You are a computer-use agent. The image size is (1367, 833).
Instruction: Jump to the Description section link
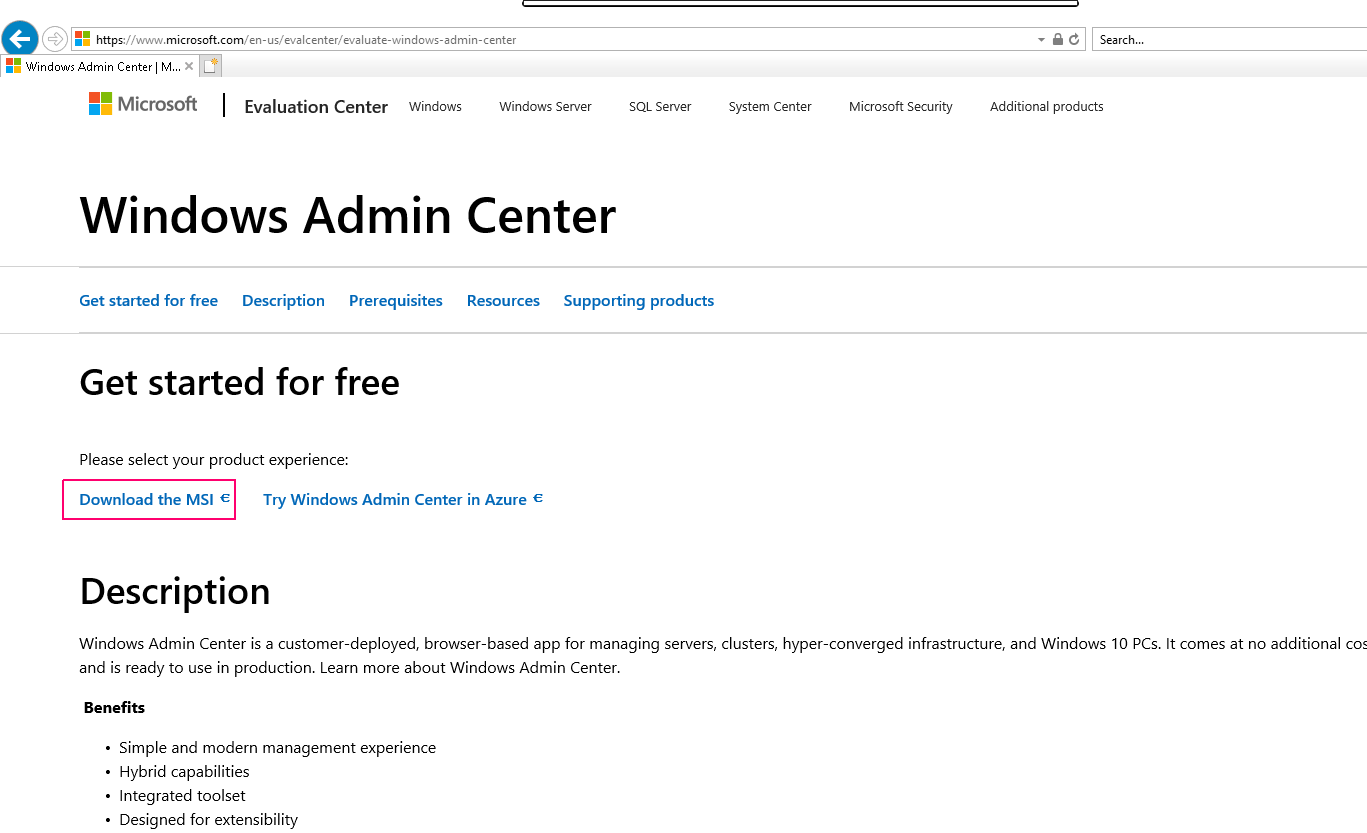coord(283,301)
